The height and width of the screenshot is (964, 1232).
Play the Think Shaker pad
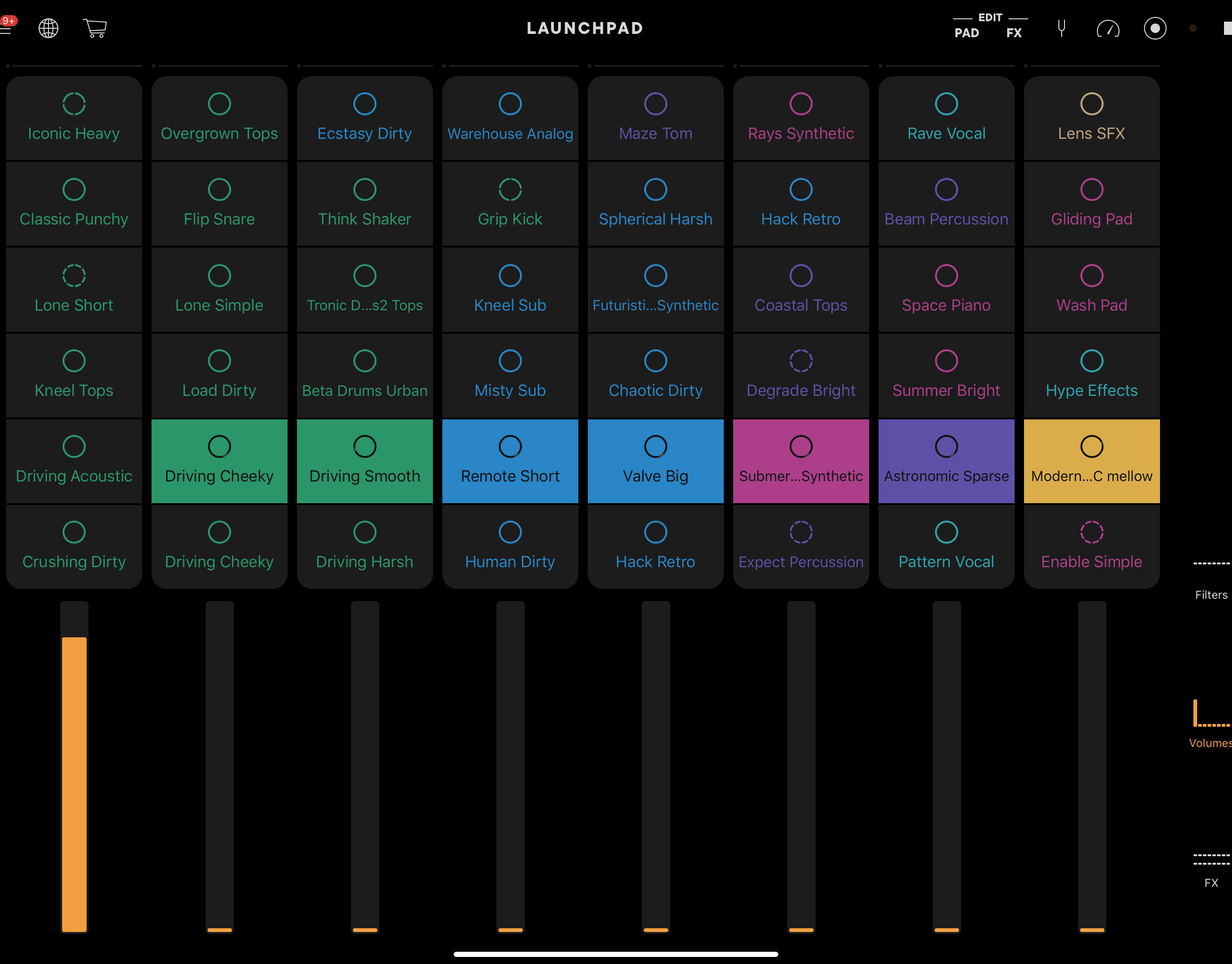(x=365, y=204)
